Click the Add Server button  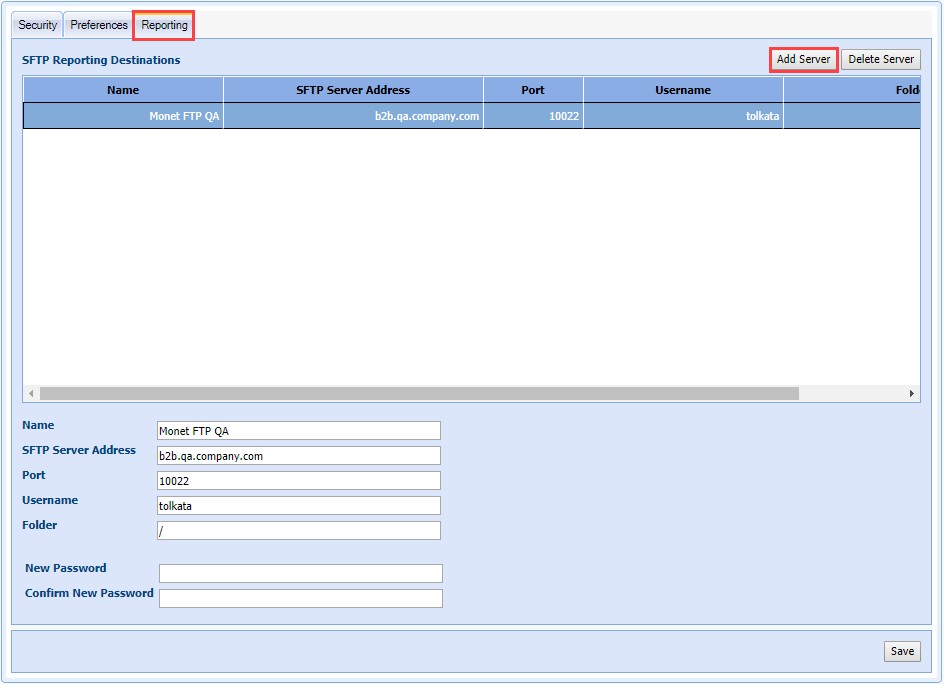coord(803,59)
